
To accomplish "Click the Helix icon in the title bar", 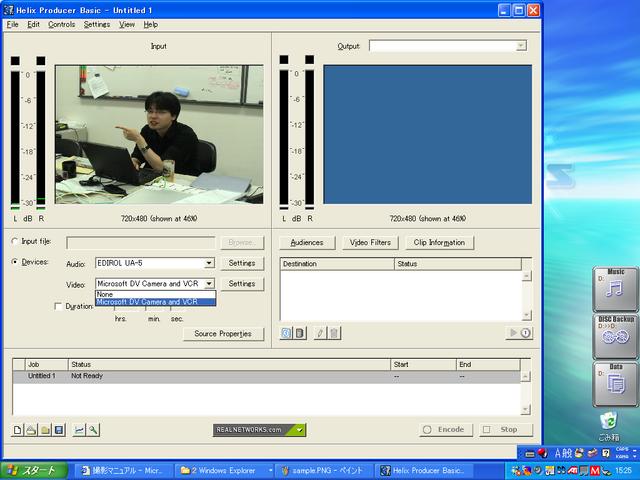I will 9,10.
